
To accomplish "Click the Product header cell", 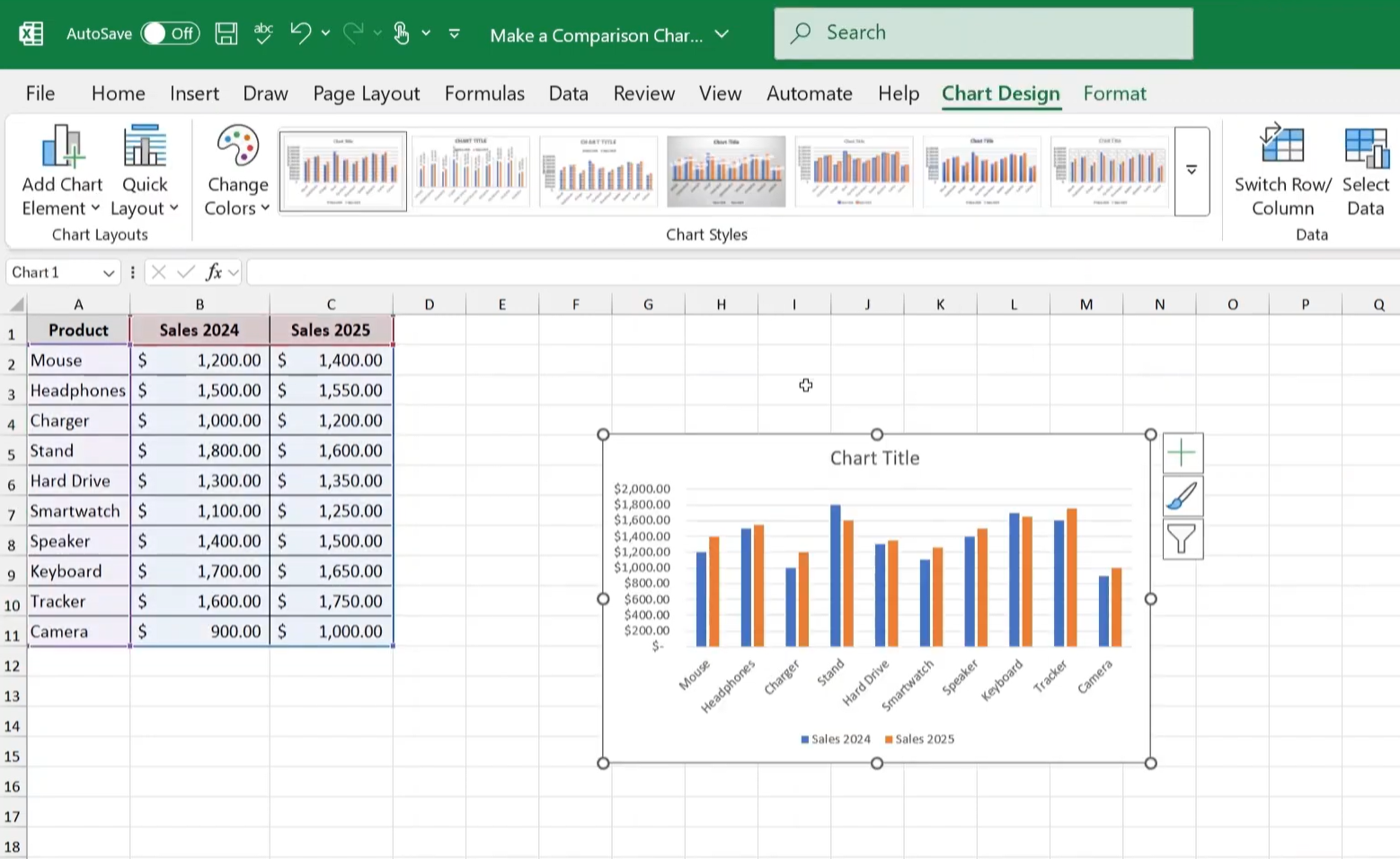I will pyautogui.click(x=78, y=331).
